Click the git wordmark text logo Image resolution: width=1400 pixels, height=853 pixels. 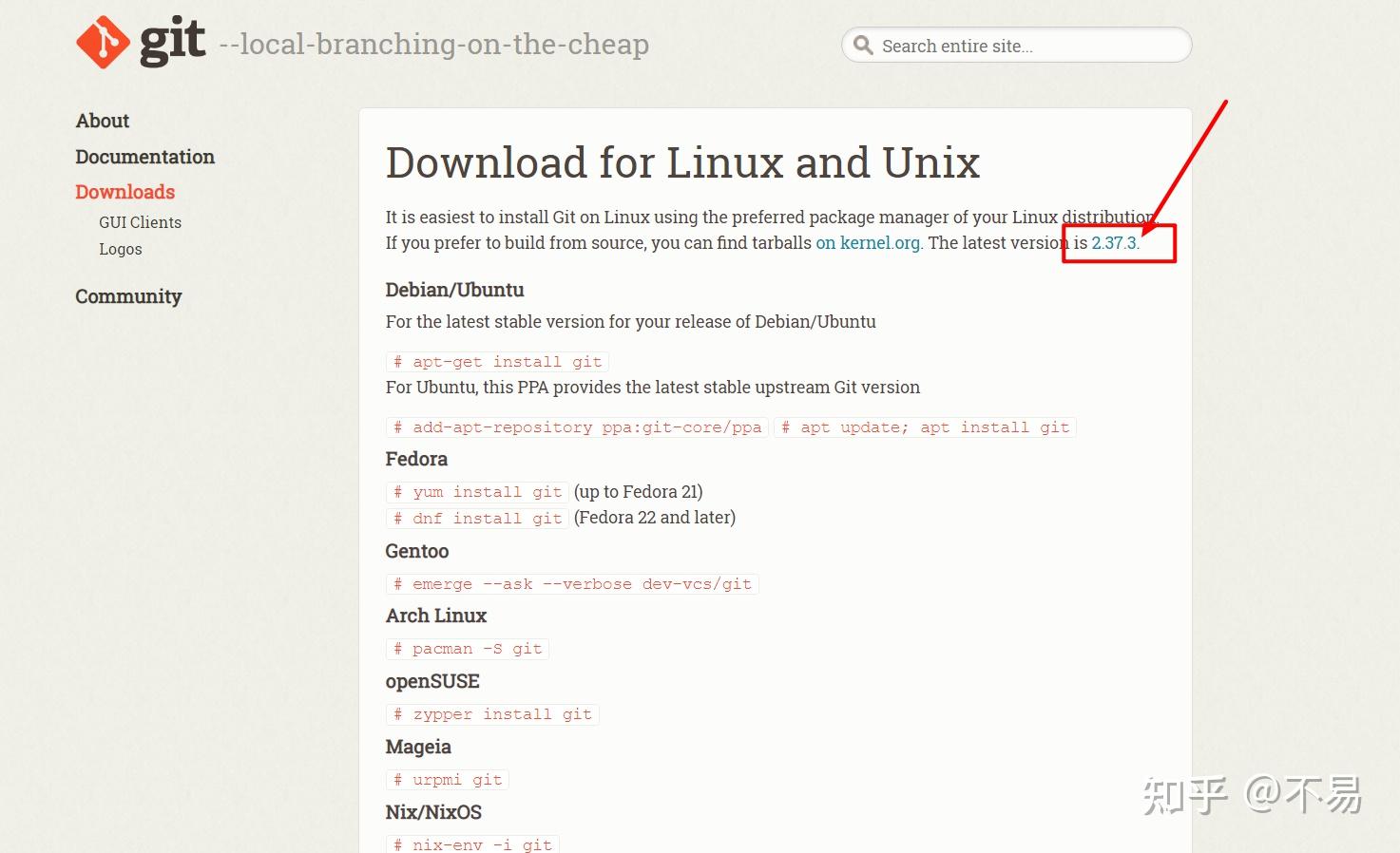(172, 42)
